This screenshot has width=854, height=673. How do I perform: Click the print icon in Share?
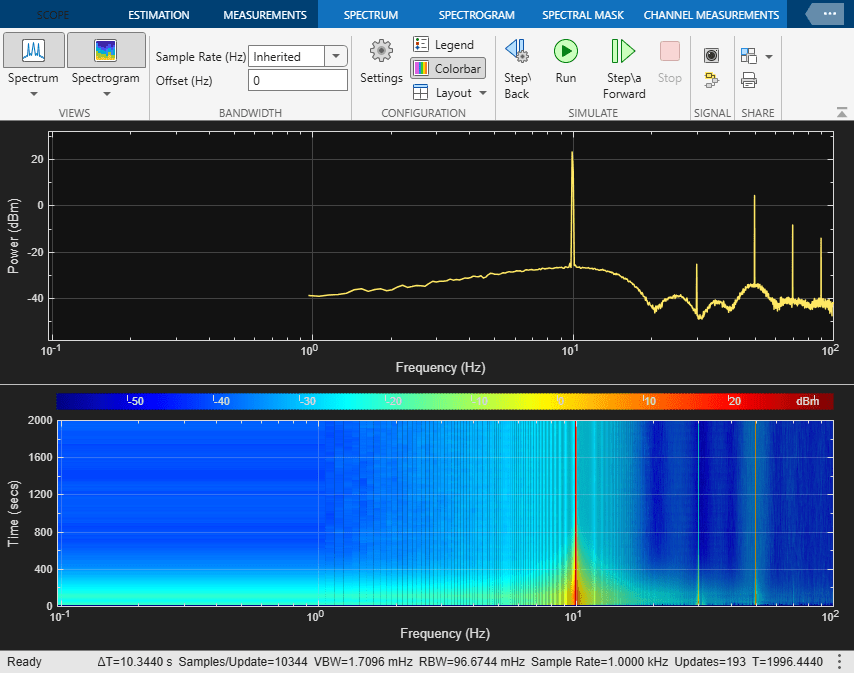pos(748,80)
